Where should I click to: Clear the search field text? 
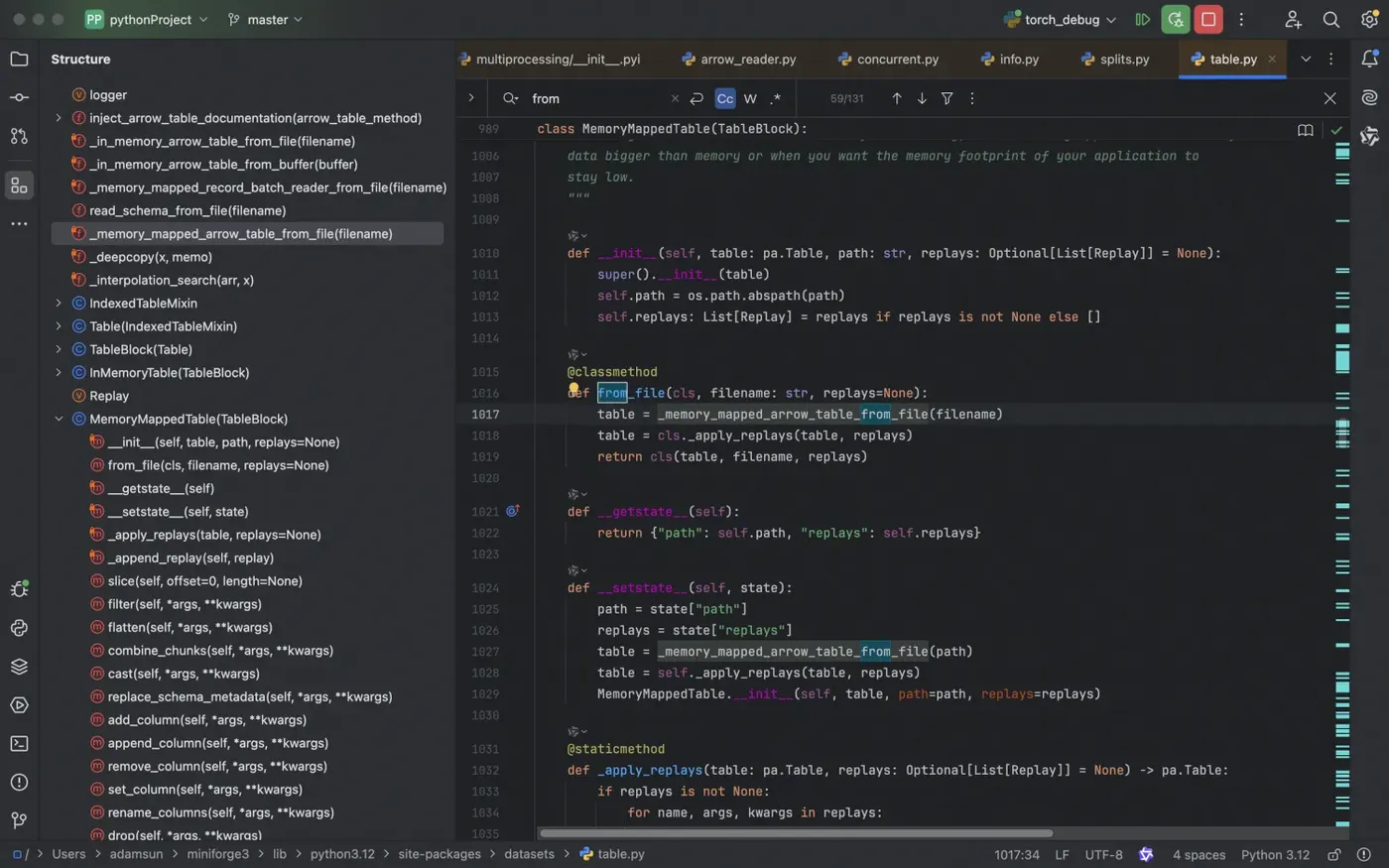coord(675,98)
